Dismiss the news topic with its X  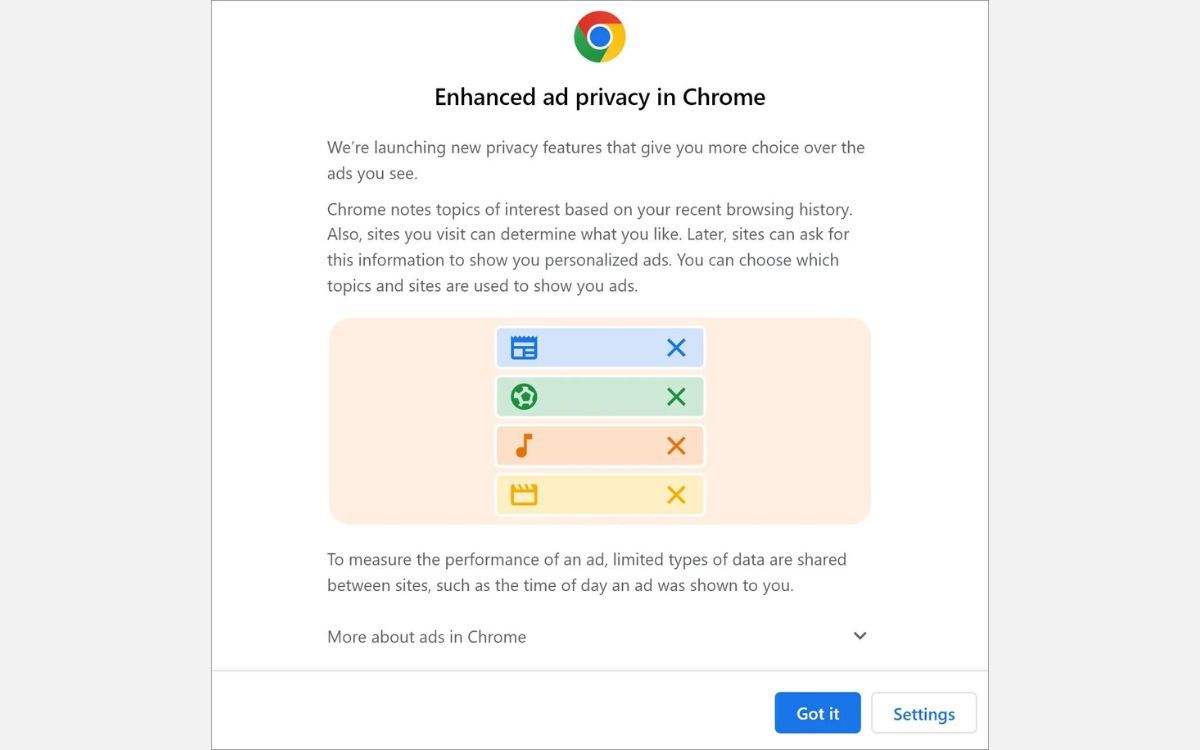click(x=675, y=347)
